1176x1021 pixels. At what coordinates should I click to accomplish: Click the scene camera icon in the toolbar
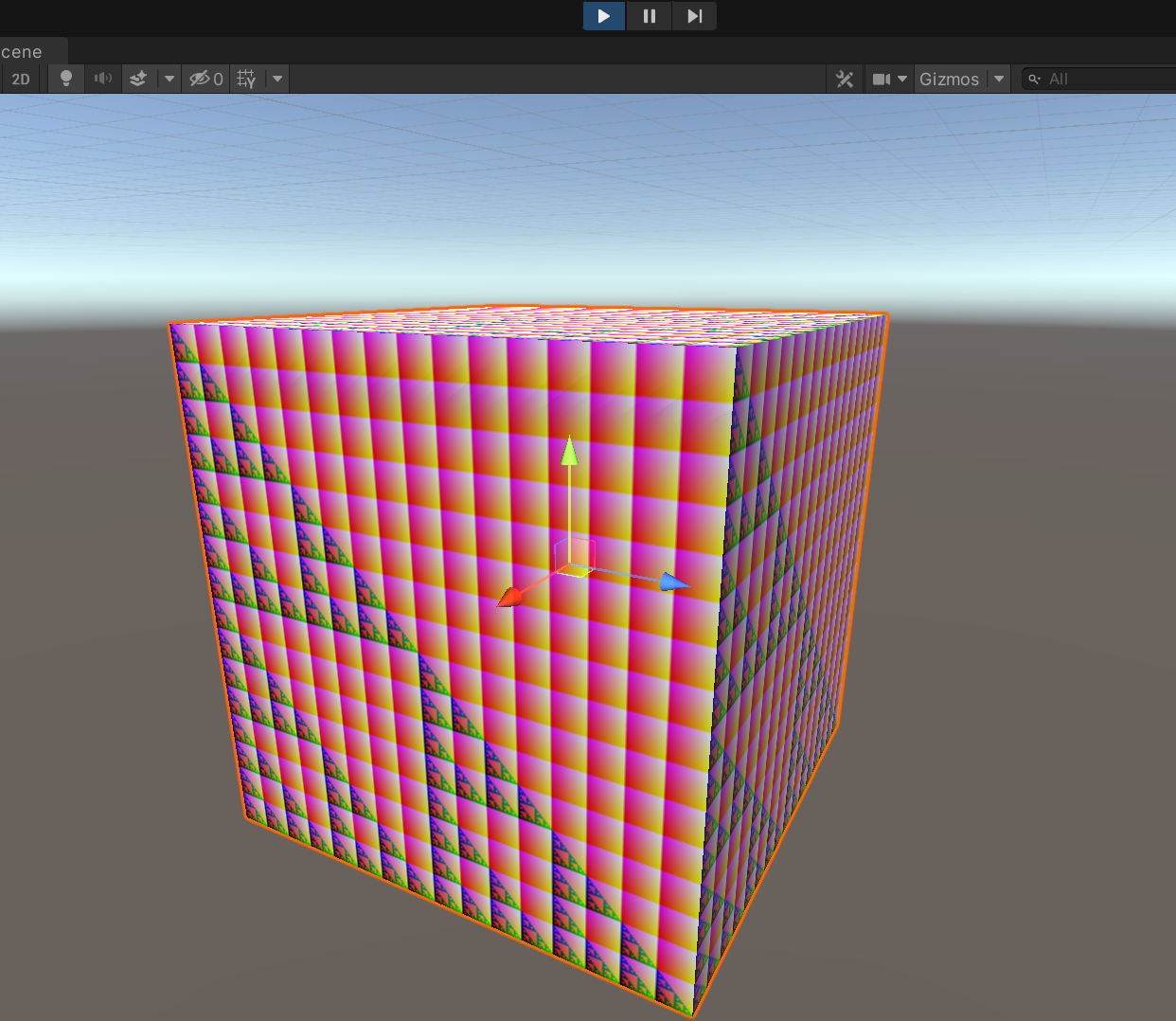pos(883,79)
